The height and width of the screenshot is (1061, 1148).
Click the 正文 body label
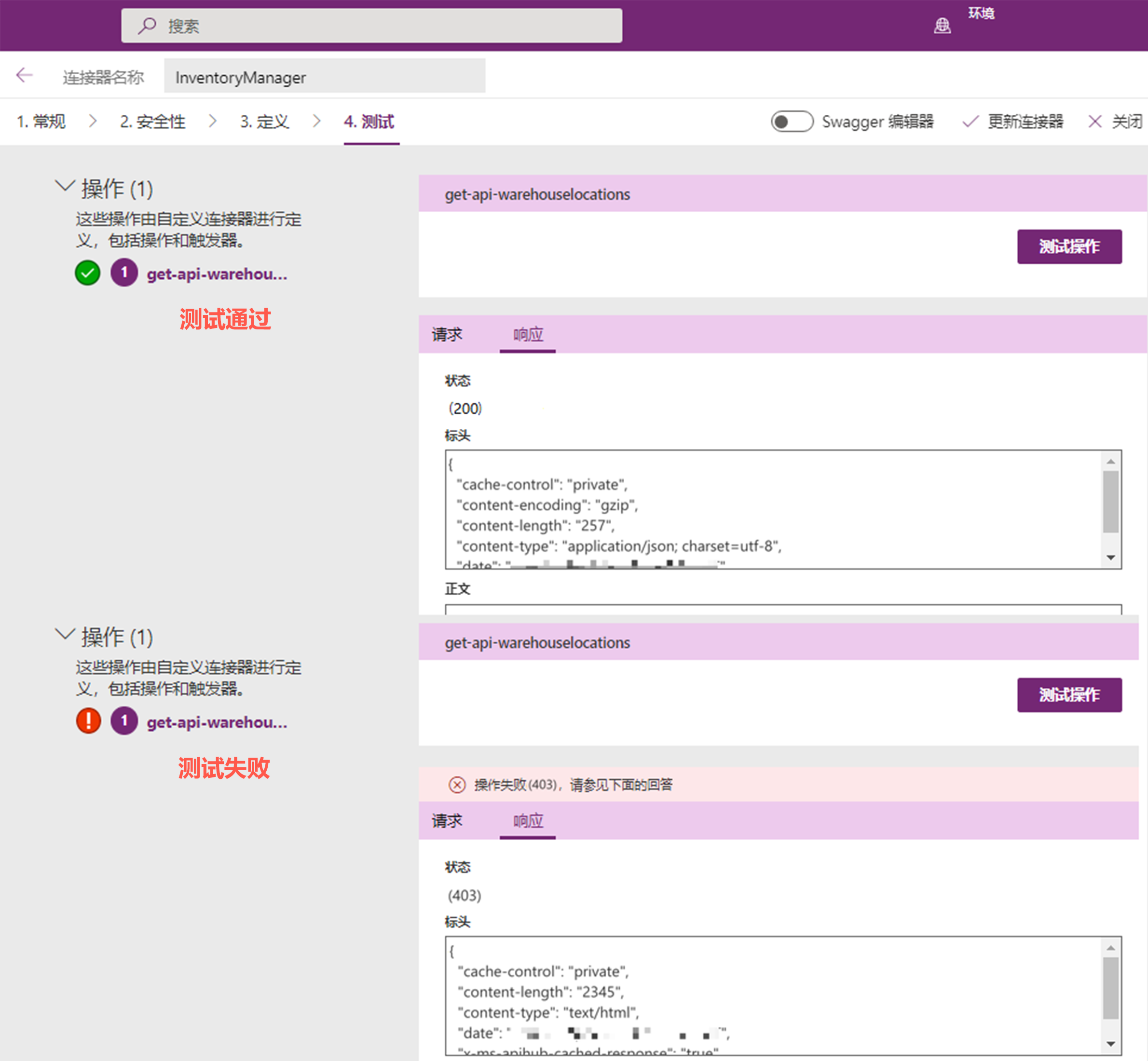click(458, 589)
